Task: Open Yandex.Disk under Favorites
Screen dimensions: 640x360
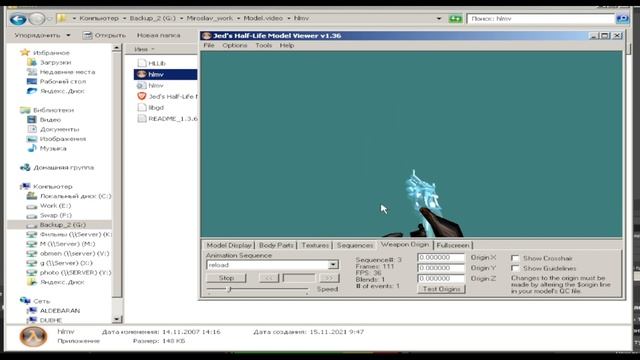Action: tap(56, 91)
